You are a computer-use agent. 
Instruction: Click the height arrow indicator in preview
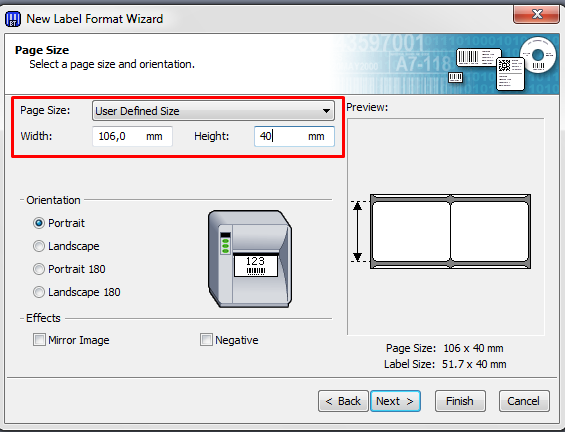357,231
